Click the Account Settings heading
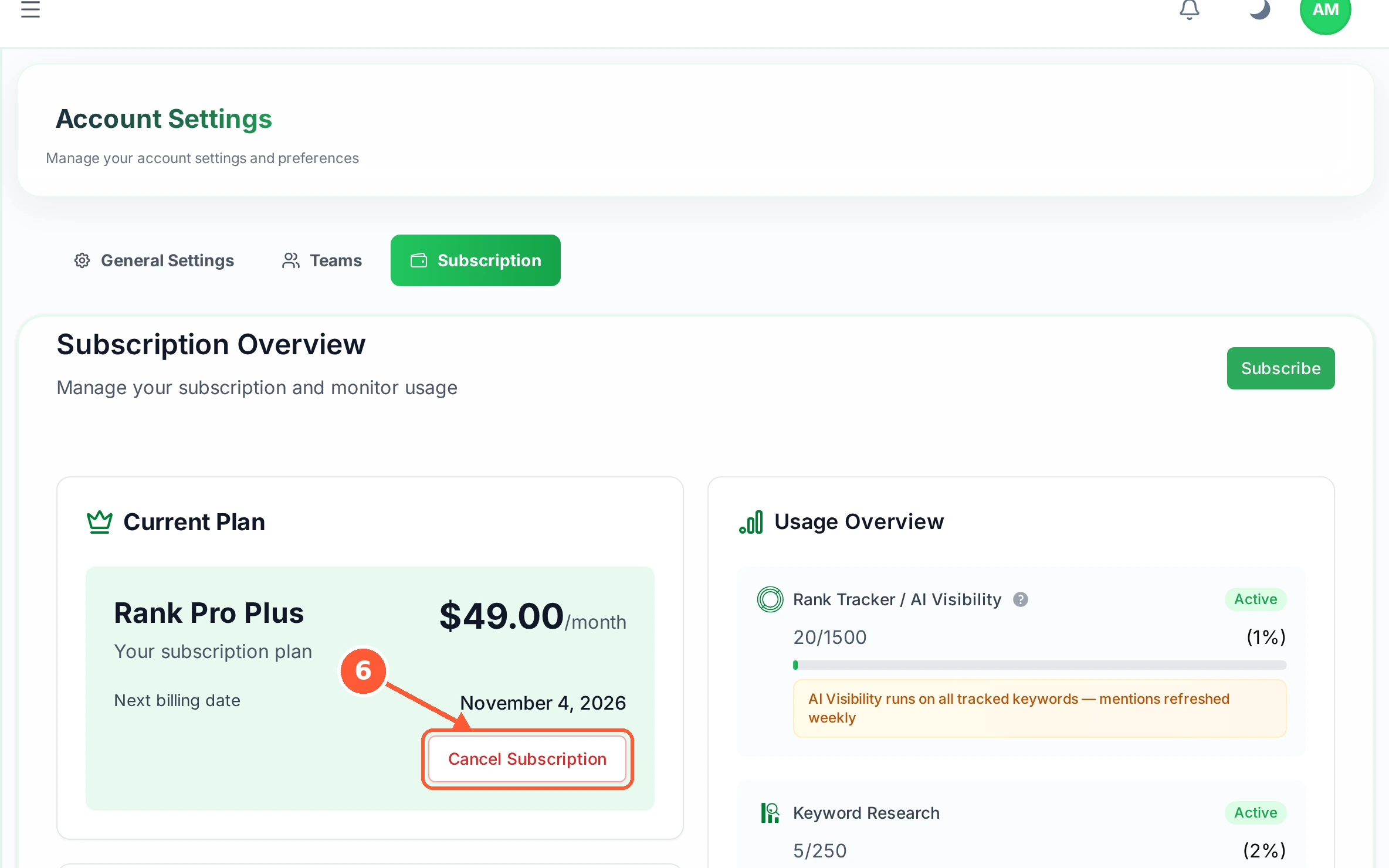This screenshot has width=1389, height=868. coord(164,119)
